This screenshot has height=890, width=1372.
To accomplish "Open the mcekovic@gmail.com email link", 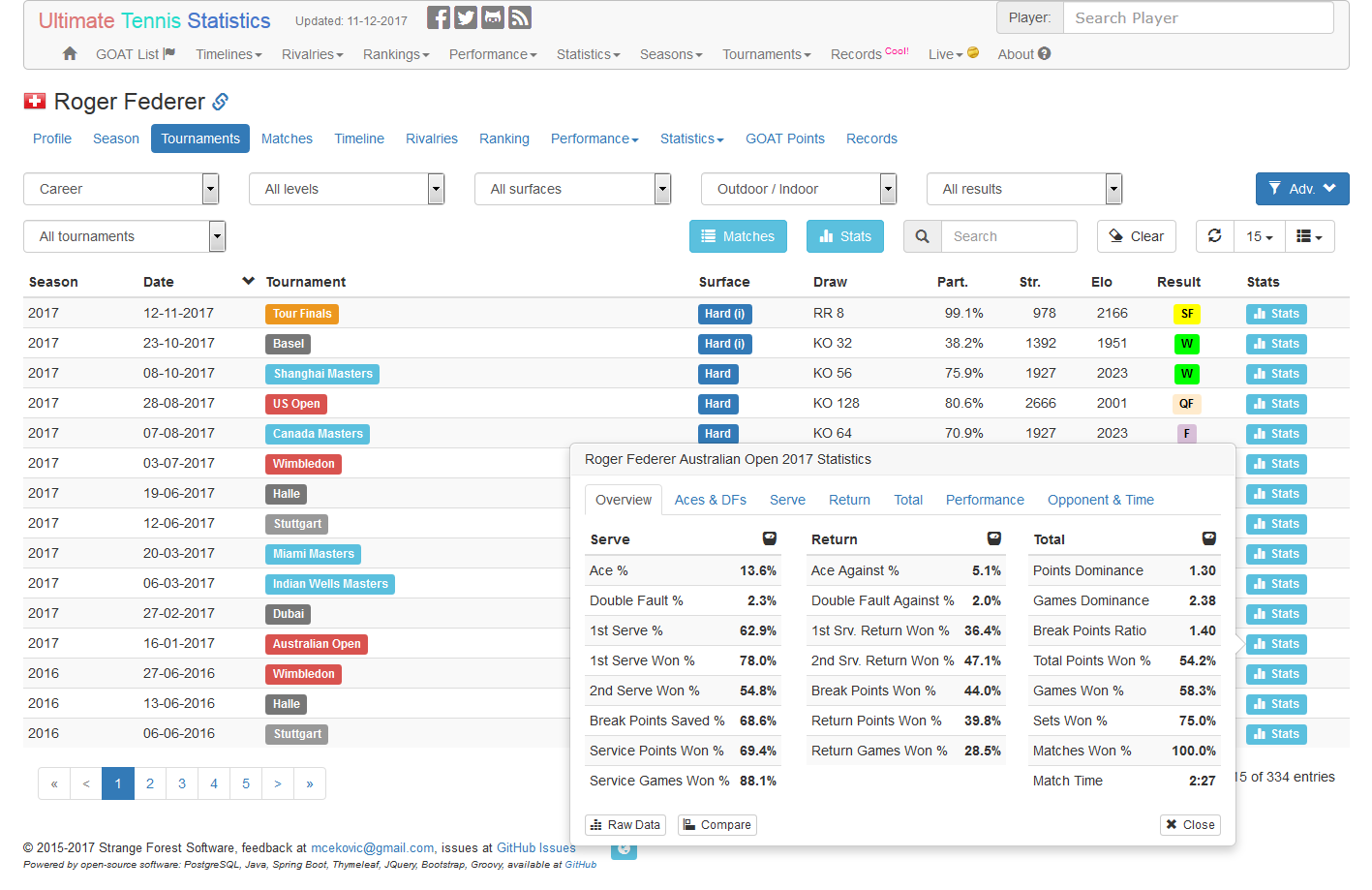I will (373, 847).
